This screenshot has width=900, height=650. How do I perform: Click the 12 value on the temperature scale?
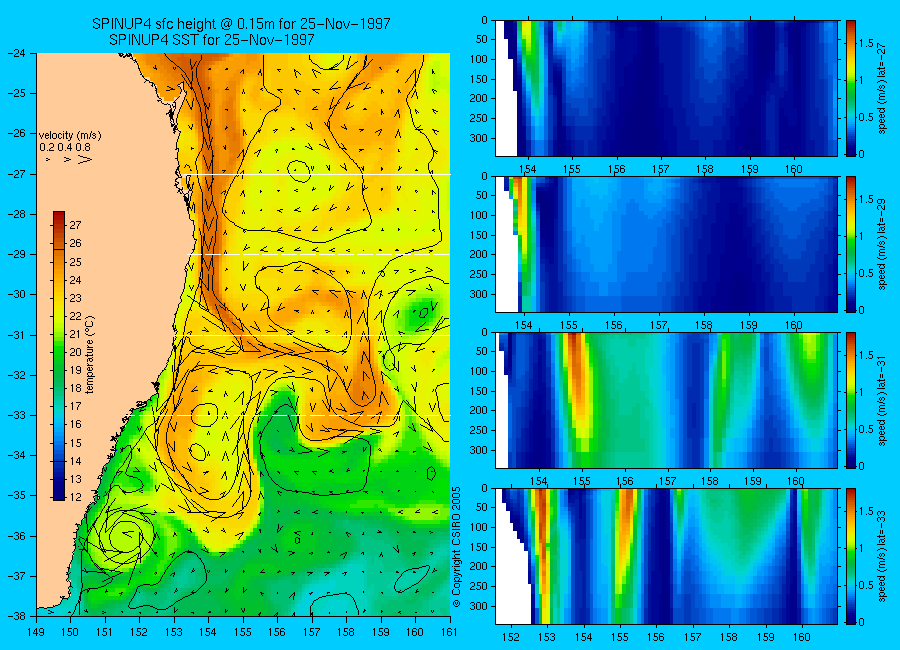click(x=75, y=497)
